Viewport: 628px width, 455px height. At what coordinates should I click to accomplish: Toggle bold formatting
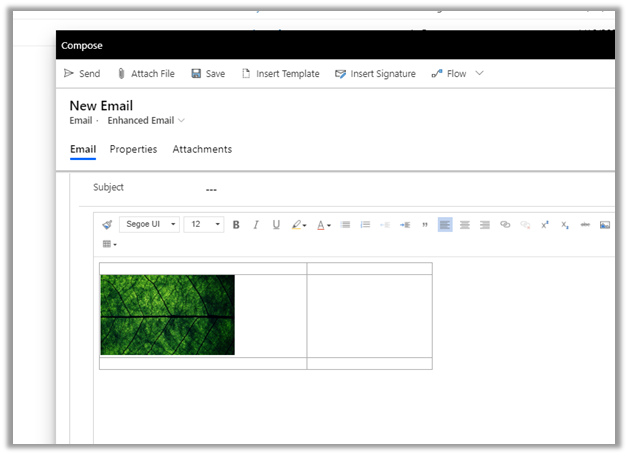point(236,225)
